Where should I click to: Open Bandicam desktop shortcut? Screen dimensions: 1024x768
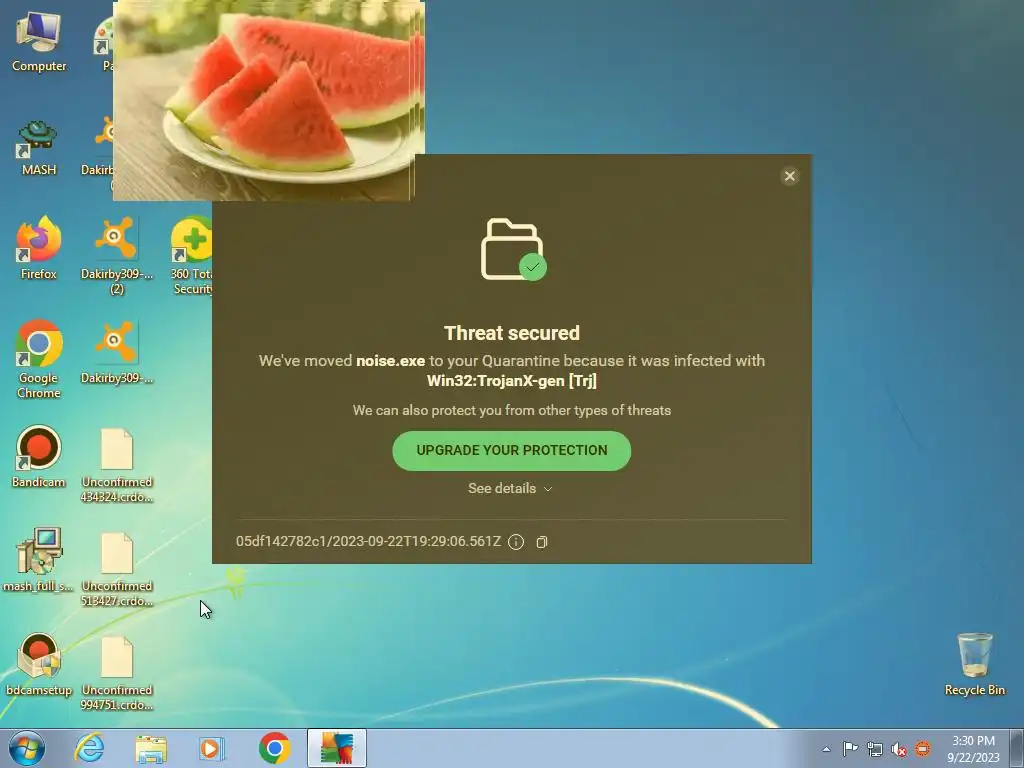pos(39,456)
